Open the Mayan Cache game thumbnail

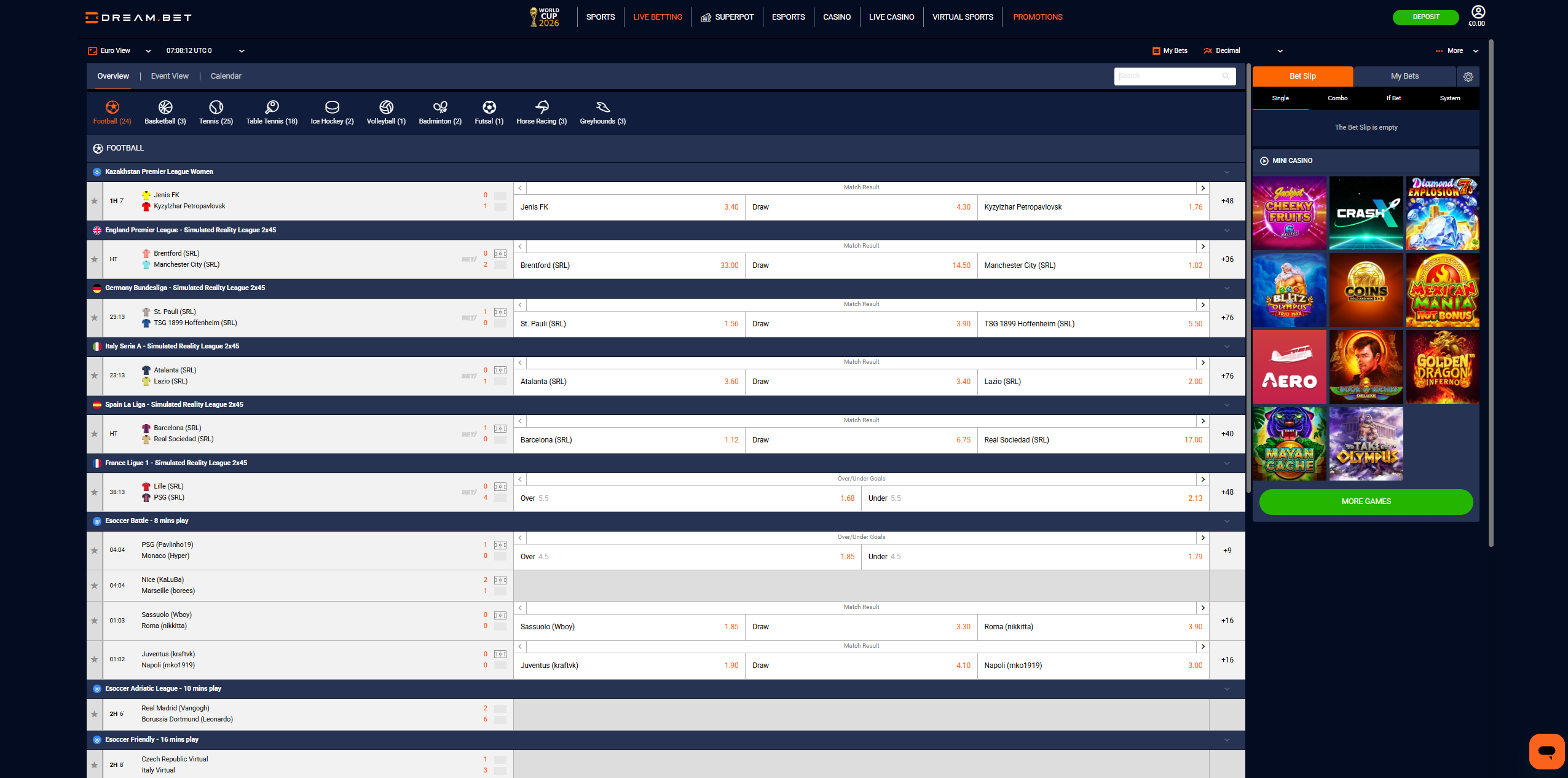[x=1289, y=444]
